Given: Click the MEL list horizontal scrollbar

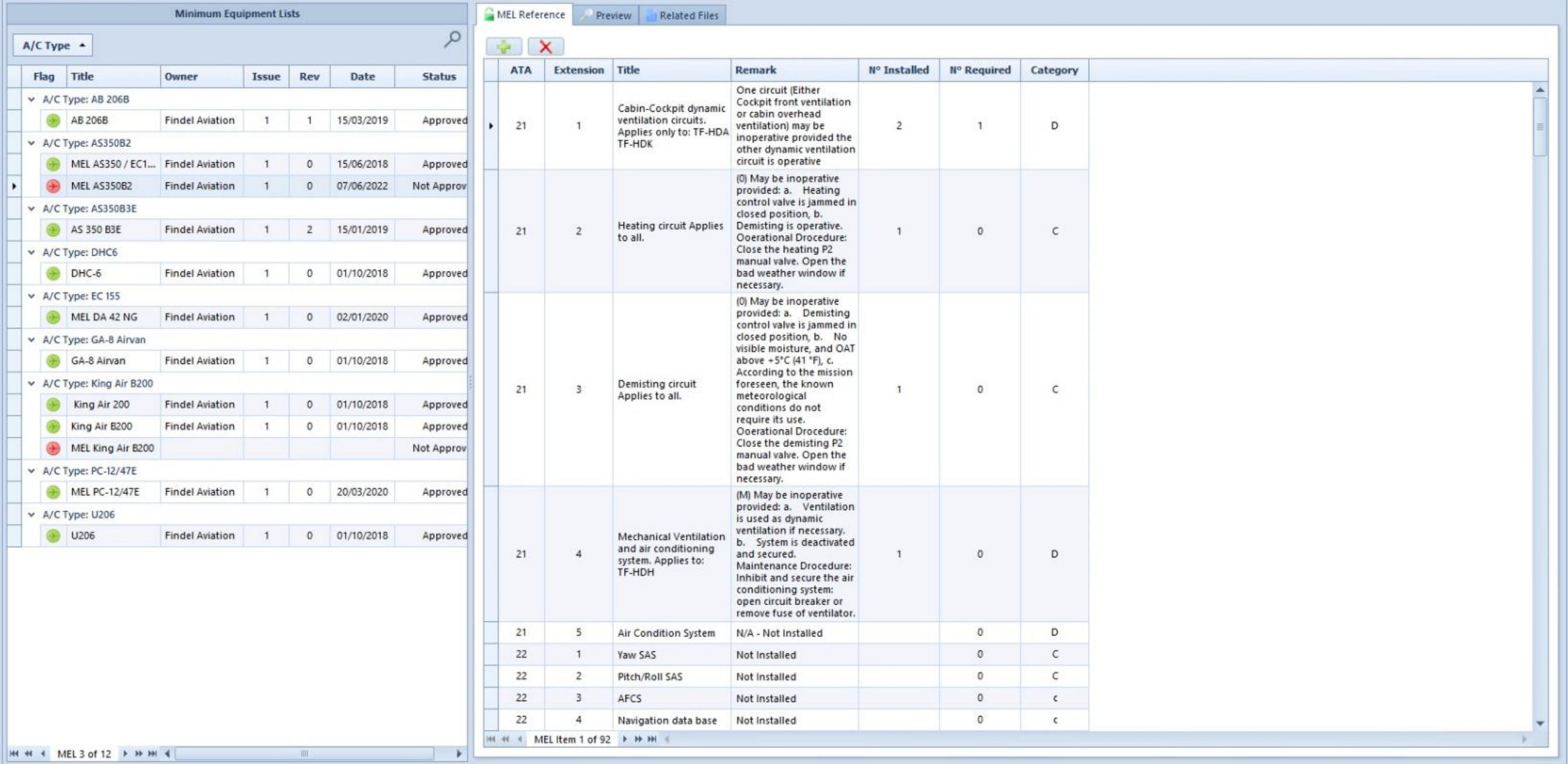Looking at the screenshot, I should tap(304, 754).
